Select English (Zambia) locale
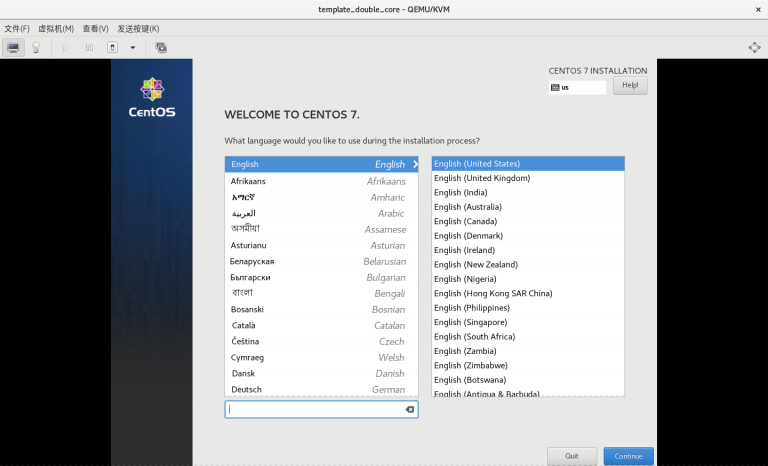 528,351
